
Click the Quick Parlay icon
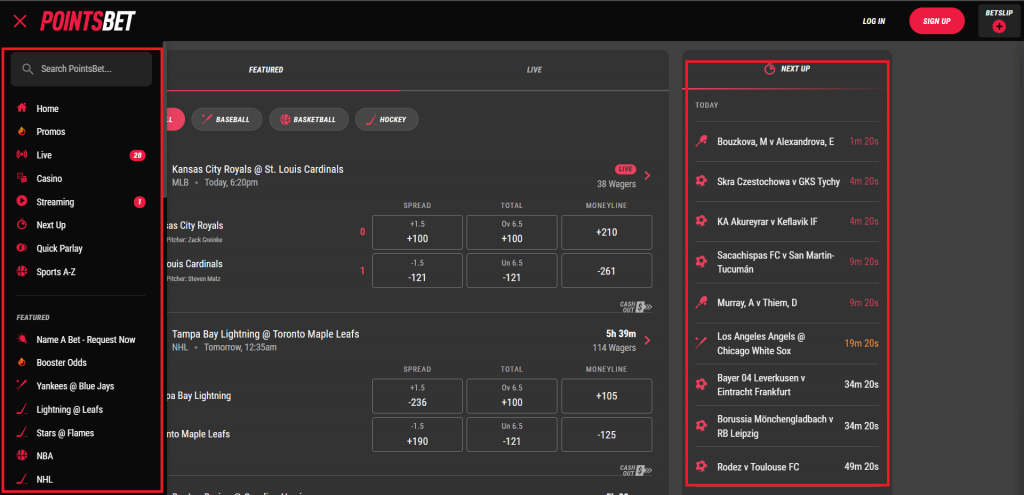[x=22, y=248]
